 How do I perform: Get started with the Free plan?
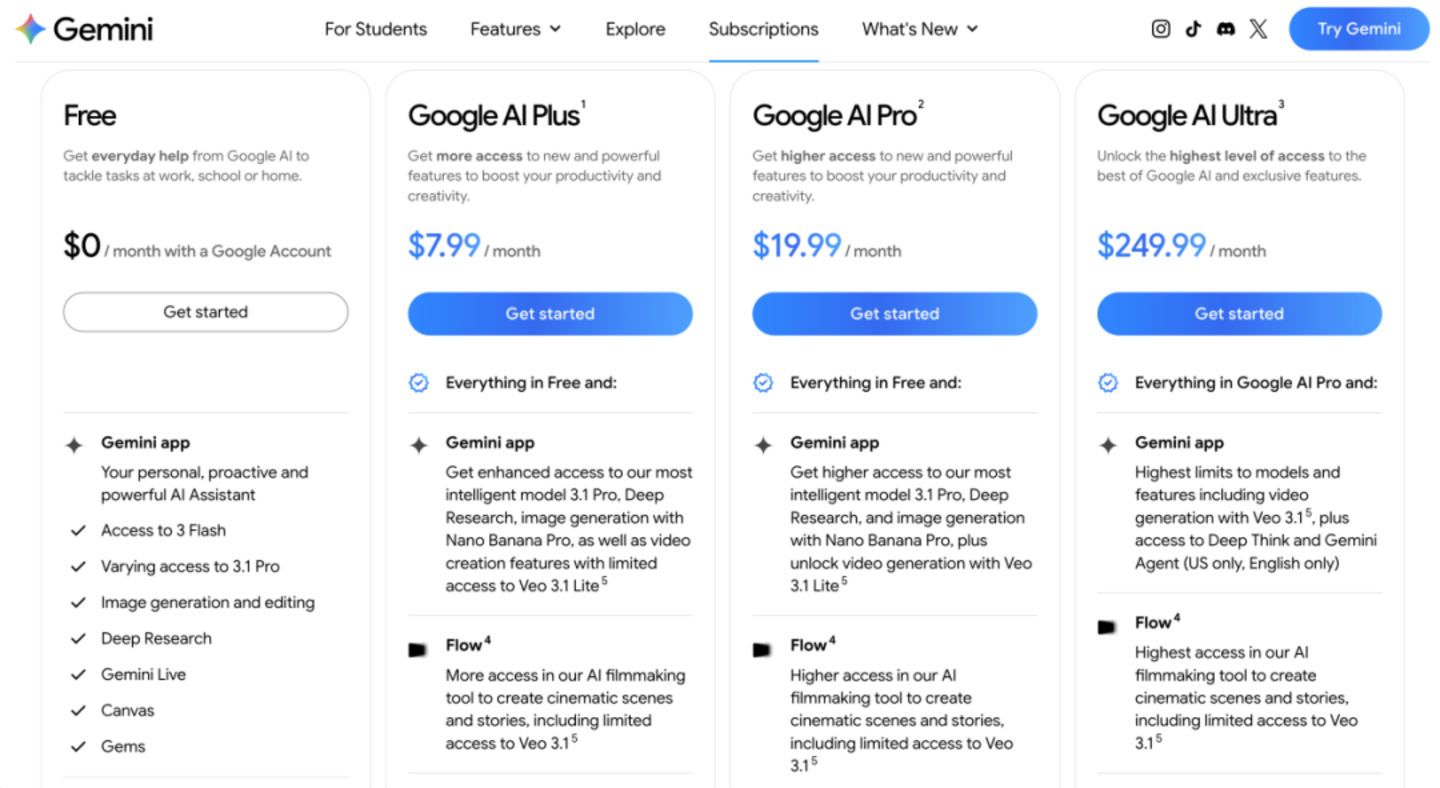pyautogui.click(x=206, y=312)
